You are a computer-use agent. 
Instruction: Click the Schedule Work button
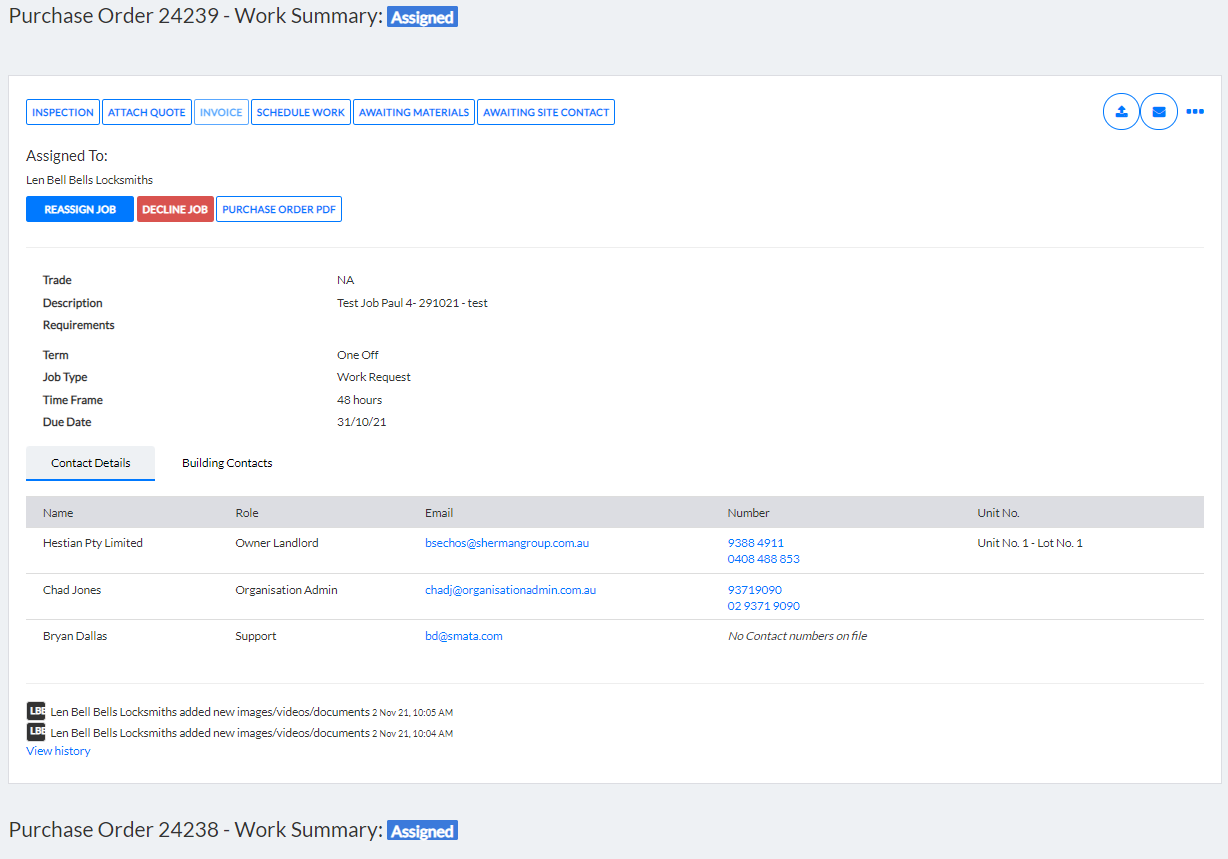tap(301, 112)
